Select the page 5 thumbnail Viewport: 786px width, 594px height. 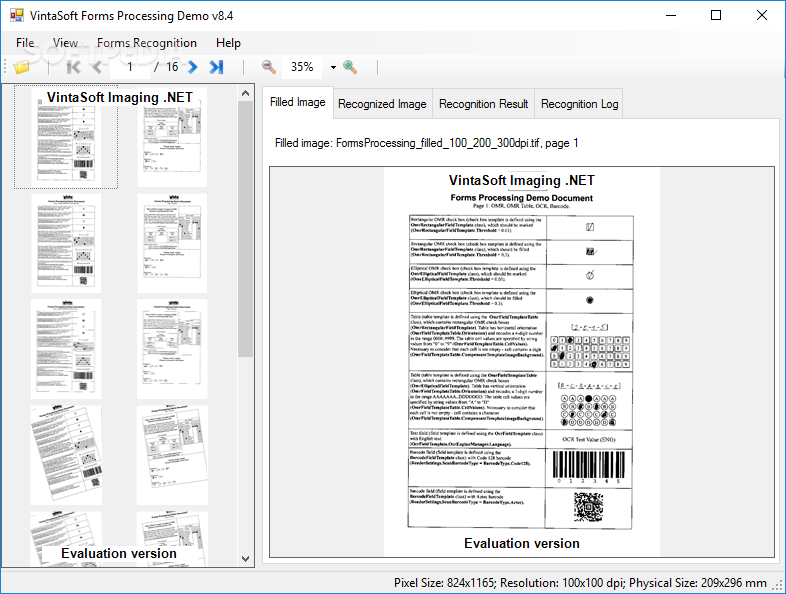66,349
